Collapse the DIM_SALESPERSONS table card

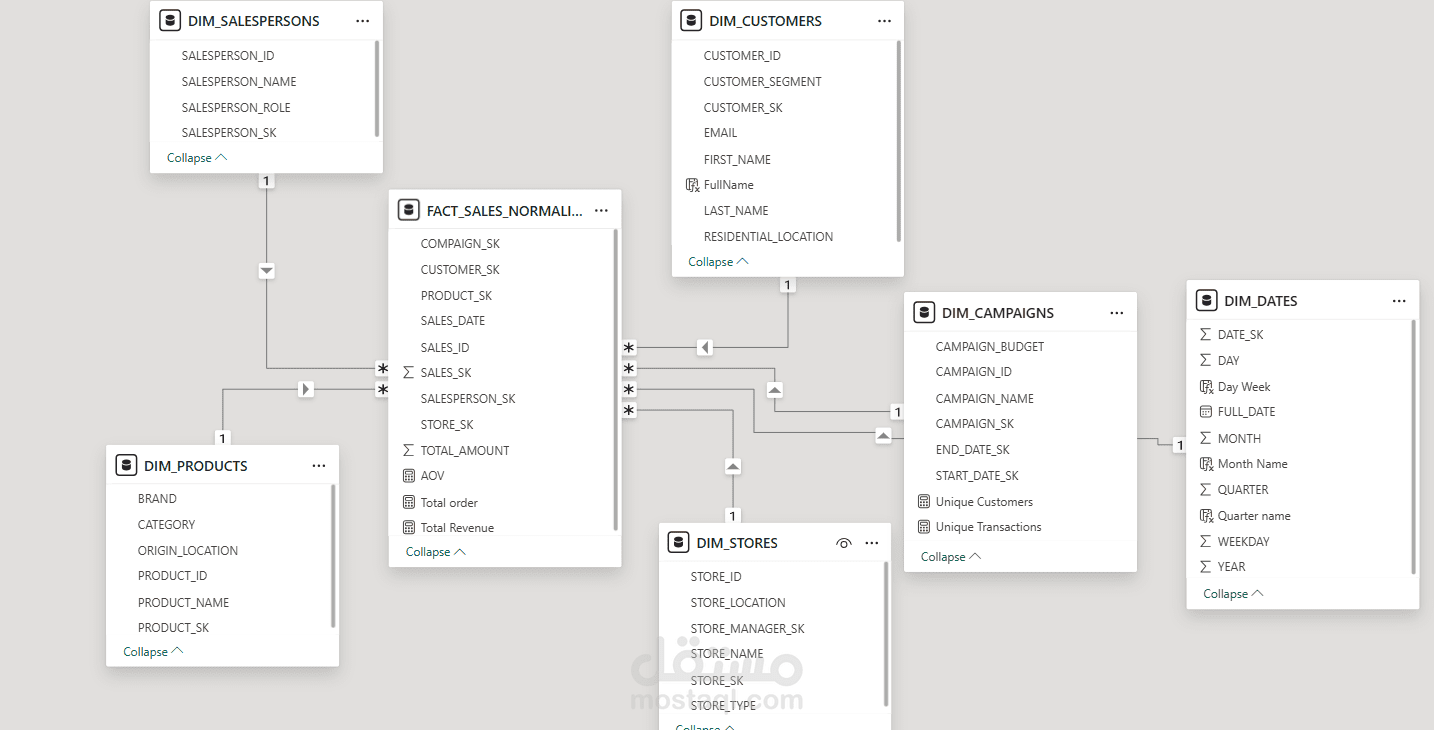[197, 158]
